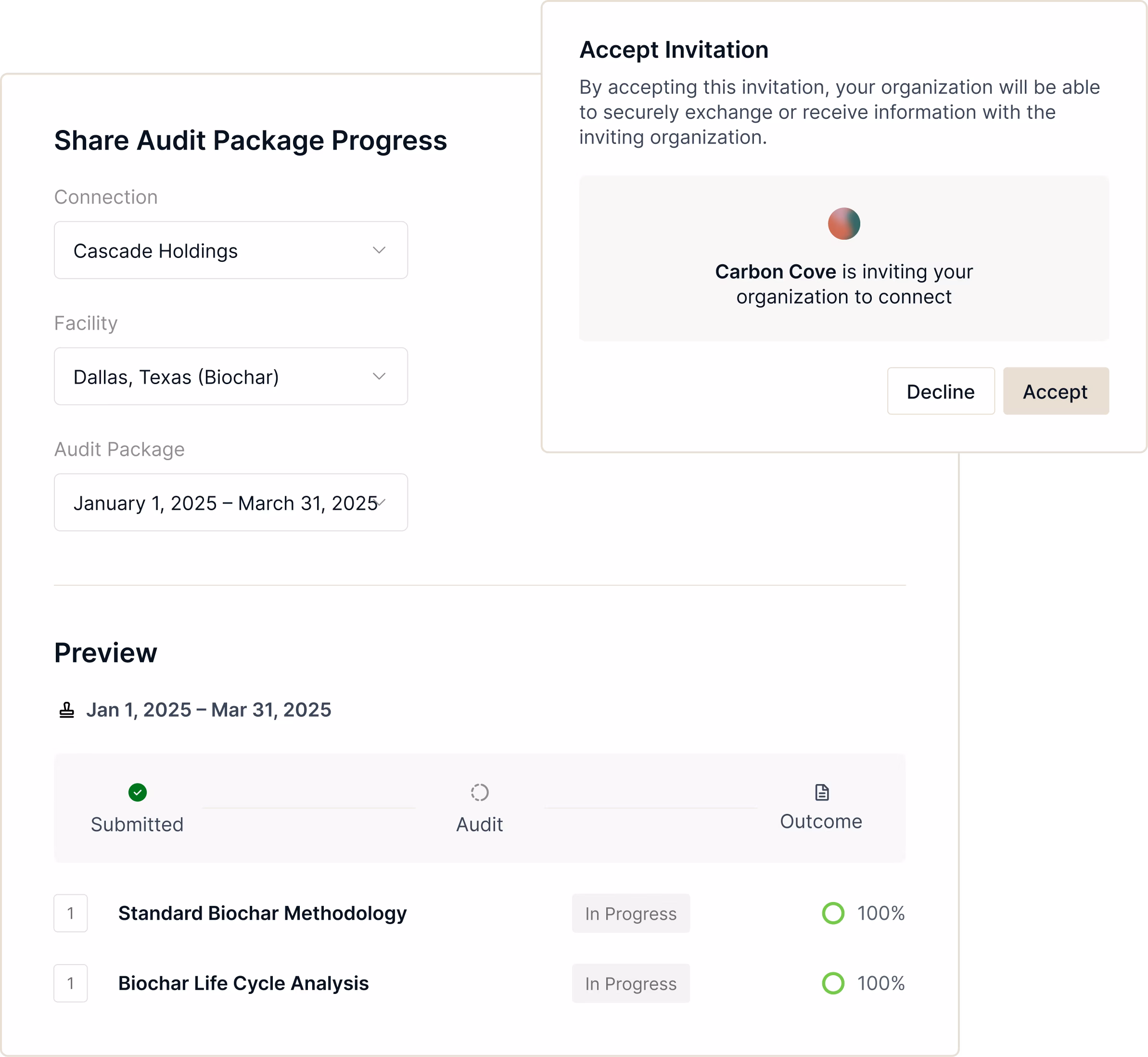Click the green Submitted checkmark icon
The height and width of the screenshot is (1057, 1148).
[138, 792]
